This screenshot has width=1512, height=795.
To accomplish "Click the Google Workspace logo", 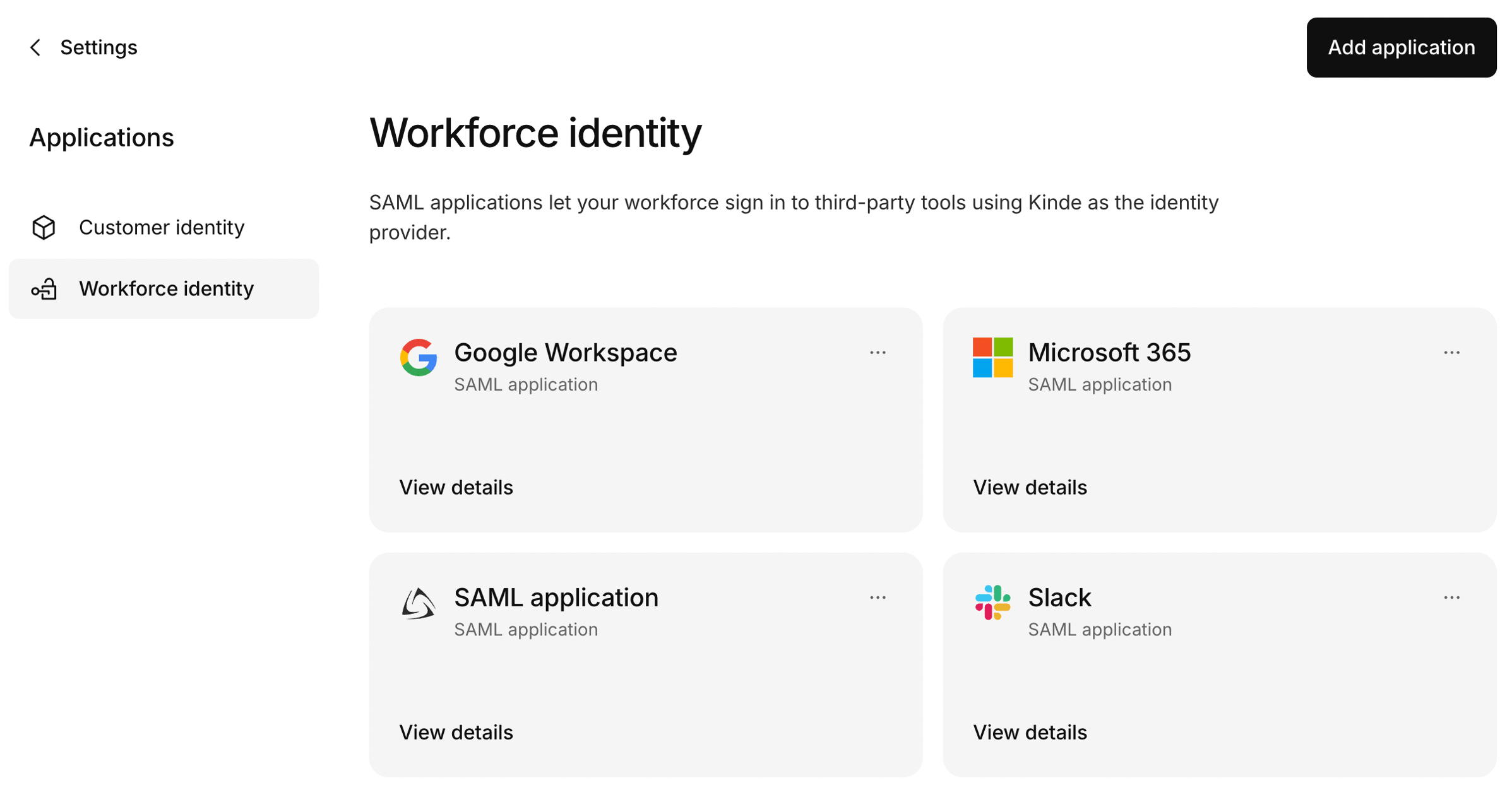I will point(418,357).
